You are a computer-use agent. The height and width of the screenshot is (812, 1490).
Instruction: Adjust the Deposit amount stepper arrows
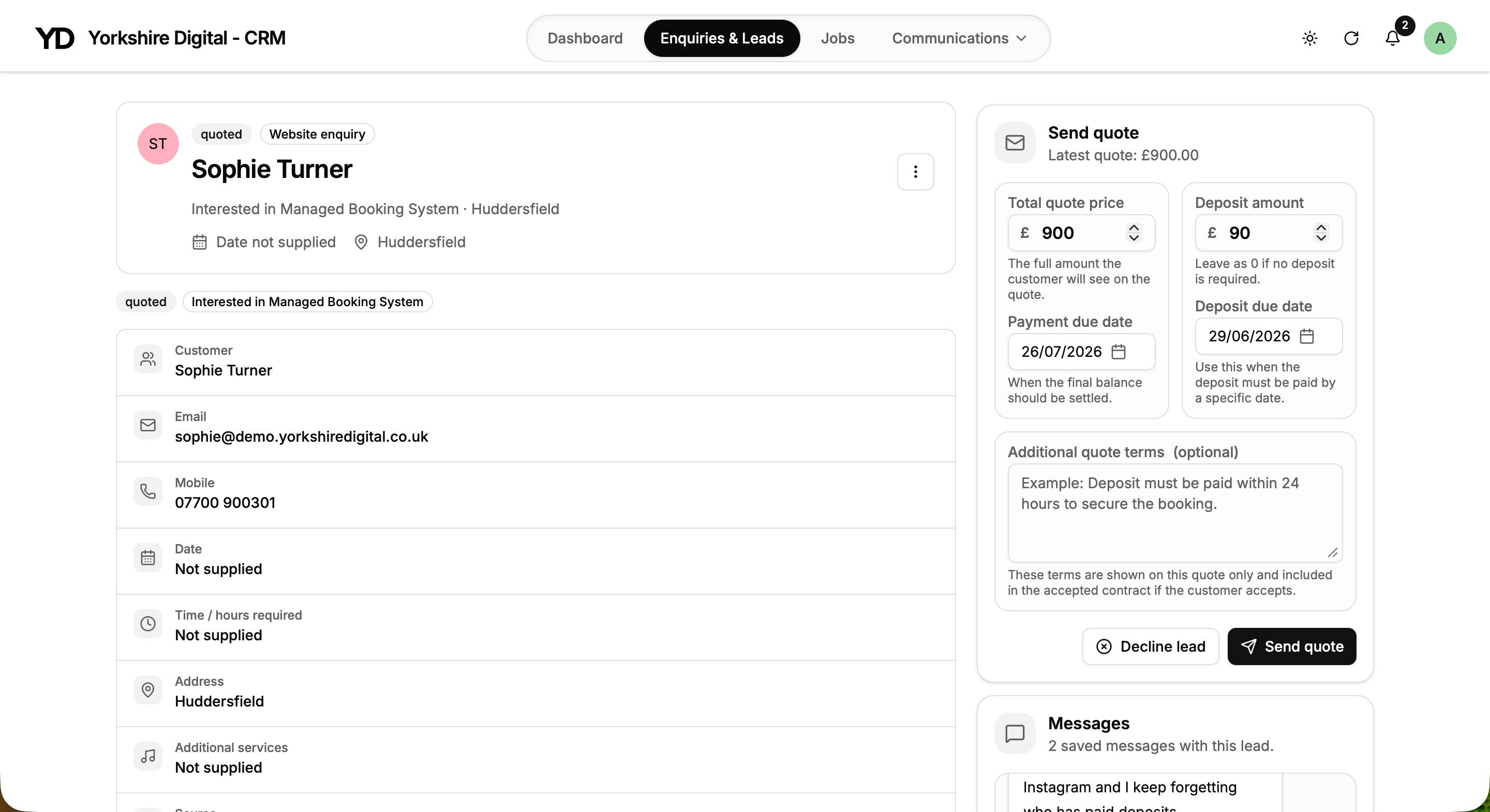coord(1321,233)
